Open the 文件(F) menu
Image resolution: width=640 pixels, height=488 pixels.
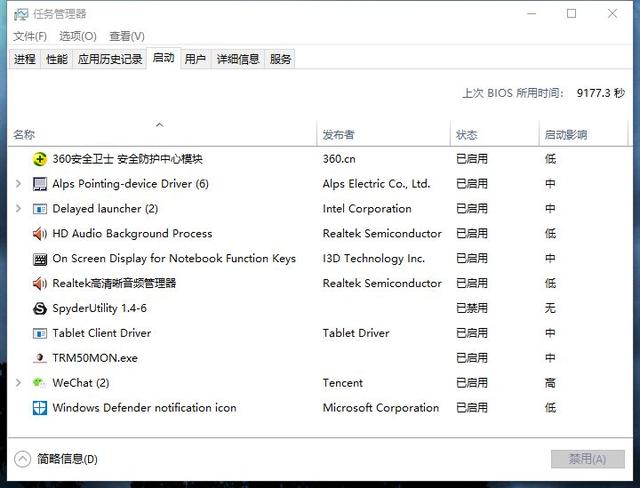tap(30, 36)
